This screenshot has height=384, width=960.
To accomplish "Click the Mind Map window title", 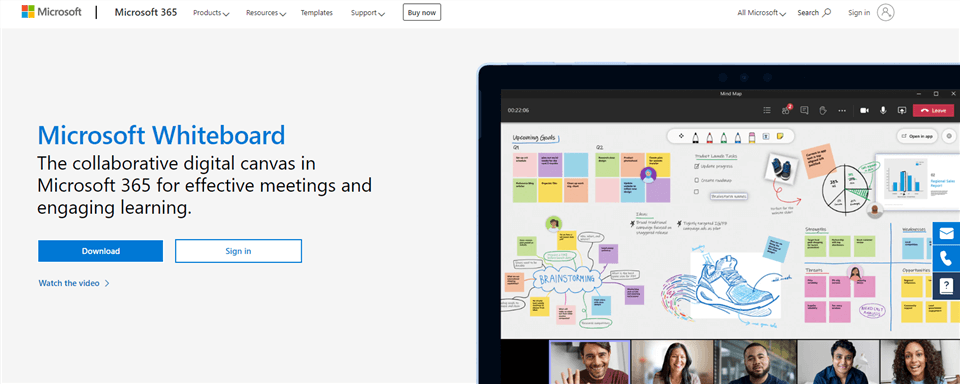I will click(731, 94).
